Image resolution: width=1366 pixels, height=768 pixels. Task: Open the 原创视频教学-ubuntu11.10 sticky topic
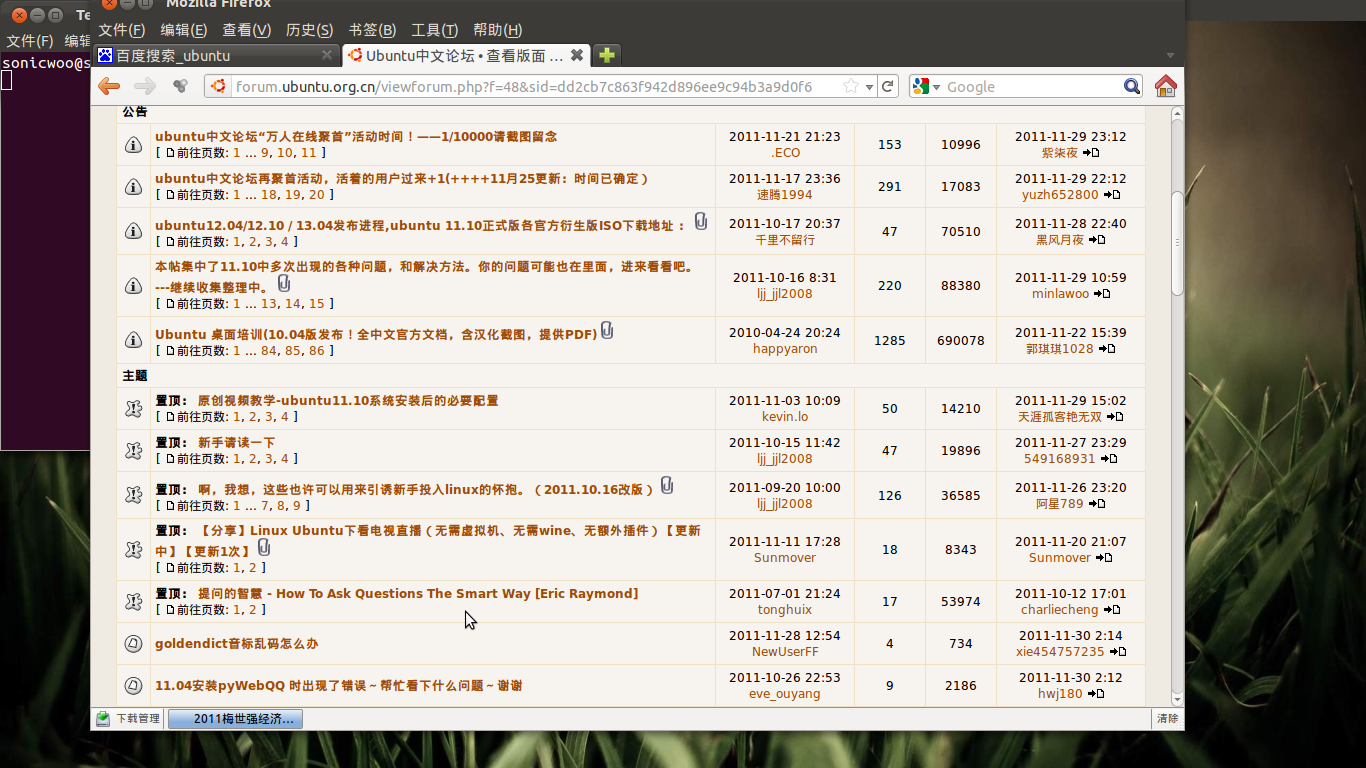(348, 400)
